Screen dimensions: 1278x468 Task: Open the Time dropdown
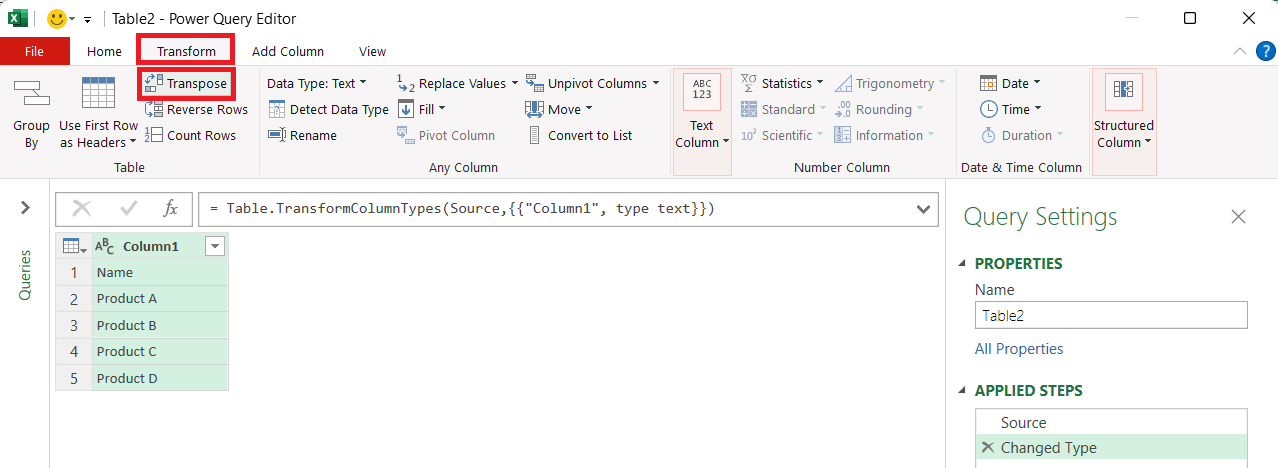[1010, 110]
